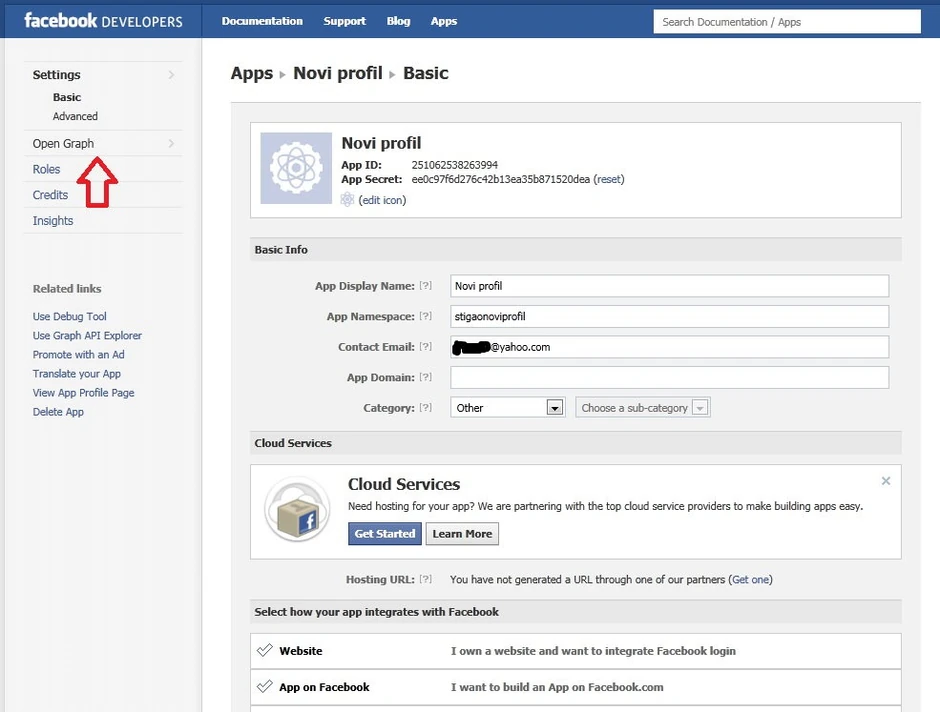This screenshot has height=712, width=940.
Task: Open the Choose a sub-category dropdown
Action: tap(642, 408)
